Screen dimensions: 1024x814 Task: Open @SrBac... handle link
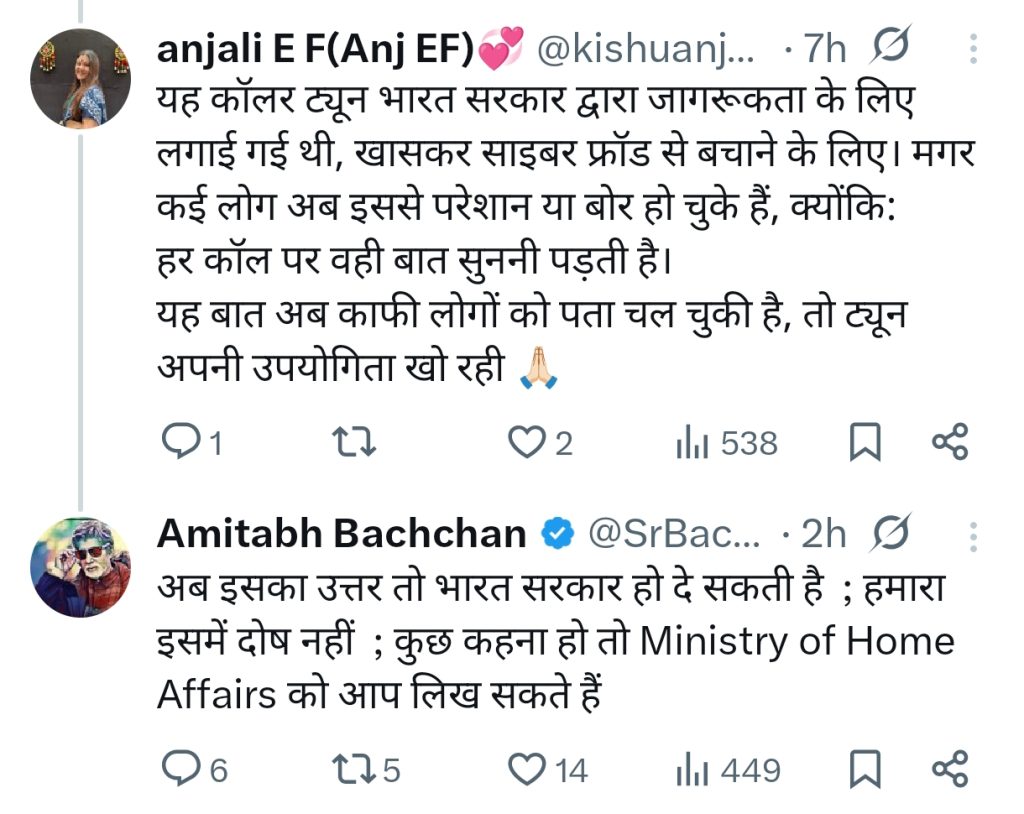(674, 534)
